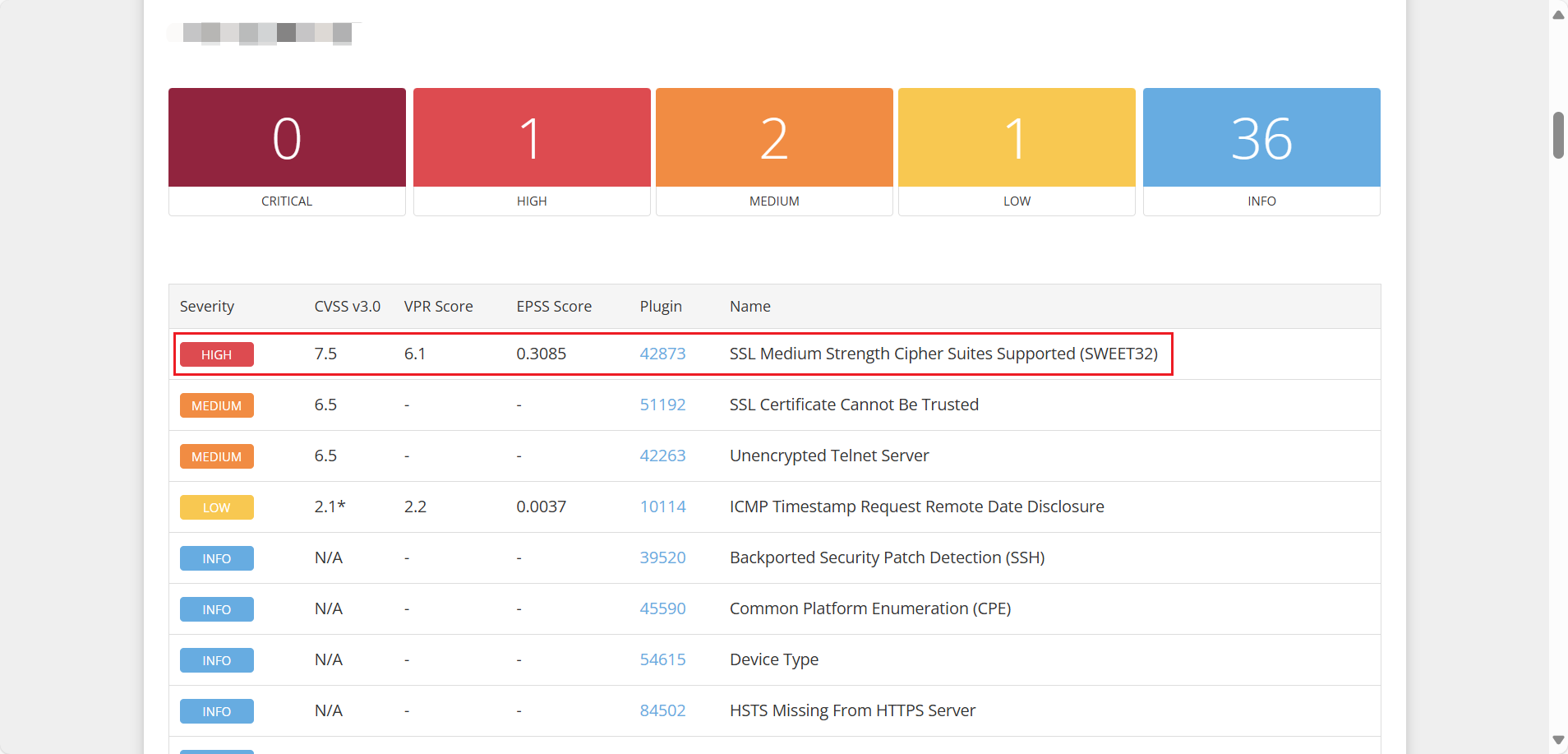Click the Severity column header
Image resolution: width=1568 pixels, height=754 pixels.
pyautogui.click(x=207, y=307)
